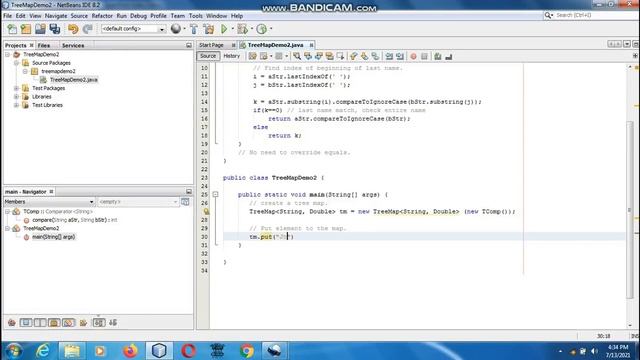Select TreeMapDemo2.java in Projects tree

(x=73, y=80)
